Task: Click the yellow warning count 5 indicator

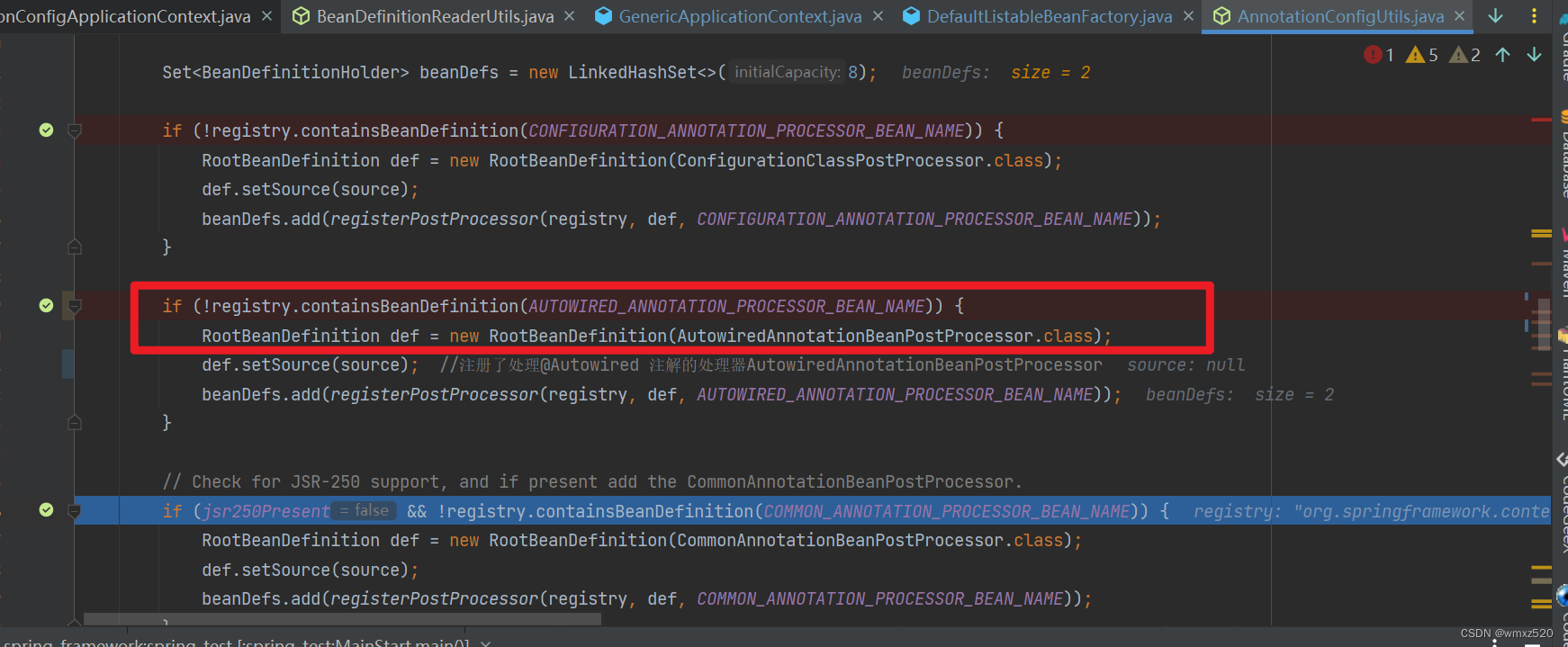Action: pyautogui.click(x=1422, y=55)
